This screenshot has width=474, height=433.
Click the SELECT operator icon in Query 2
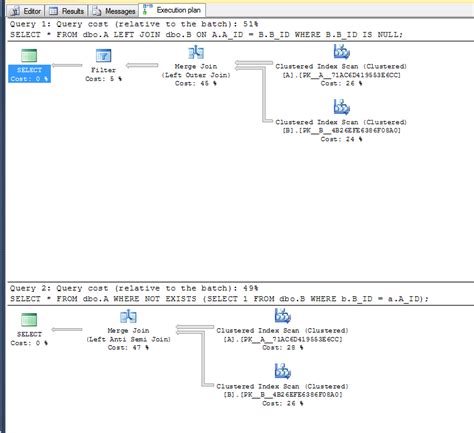pos(29,320)
